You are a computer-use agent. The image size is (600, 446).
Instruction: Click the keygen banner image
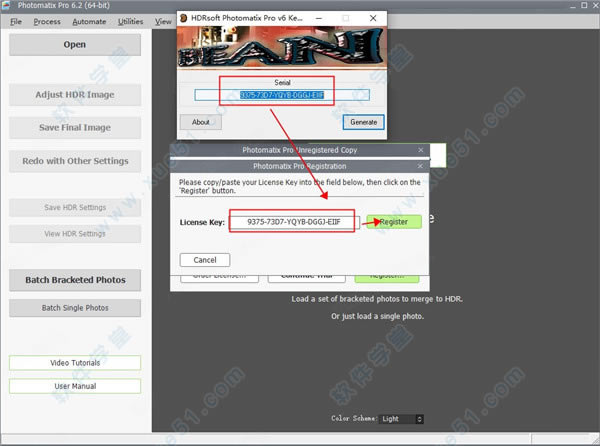click(x=282, y=47)
